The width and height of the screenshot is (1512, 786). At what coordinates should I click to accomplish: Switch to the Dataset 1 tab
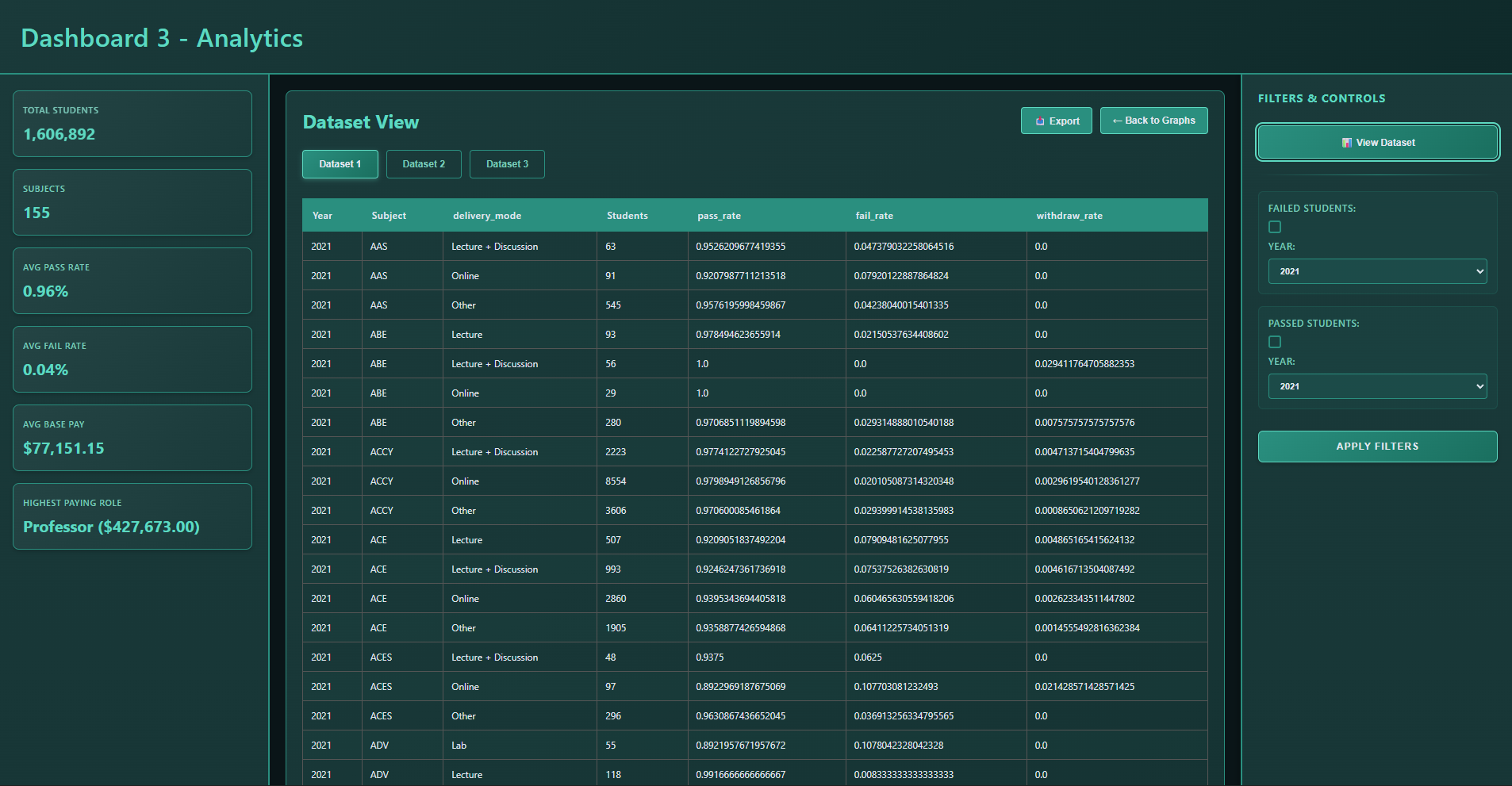click(340, 164)
